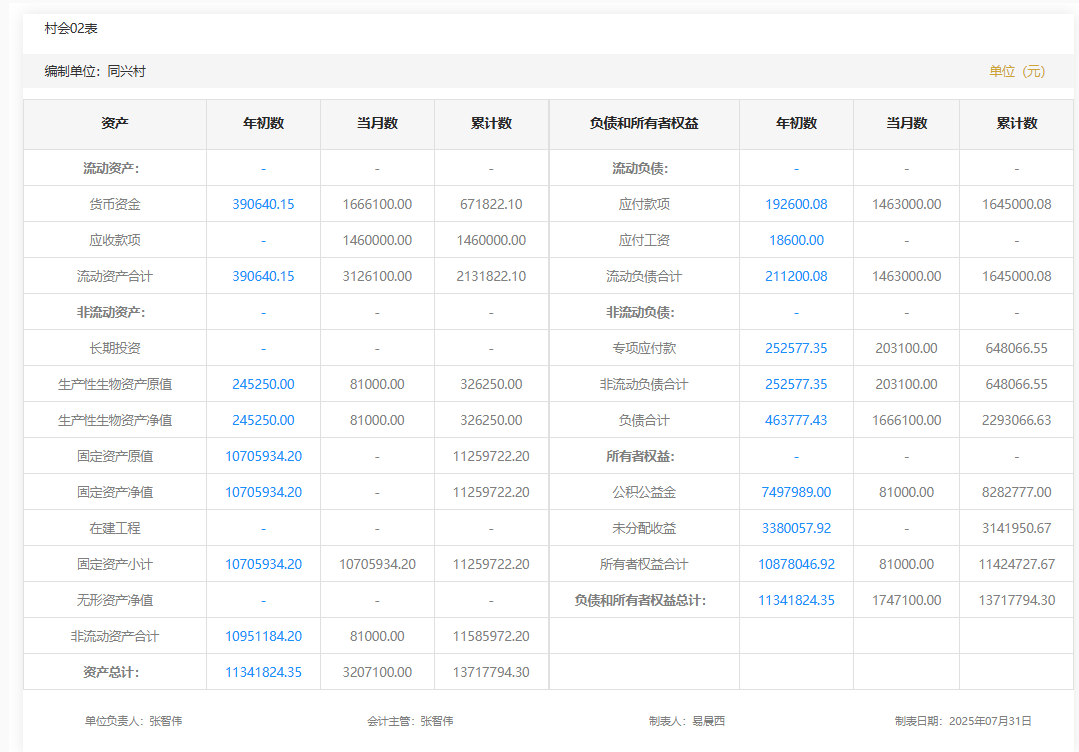Screen dimensions: 1079x752
Task: Click the 负债和所有者权益 column header
Action: coord(644,124)
